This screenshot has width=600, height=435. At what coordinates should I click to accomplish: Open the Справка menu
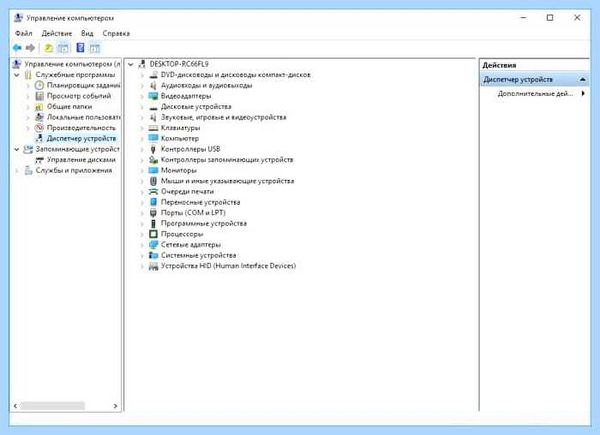[116, 33]
